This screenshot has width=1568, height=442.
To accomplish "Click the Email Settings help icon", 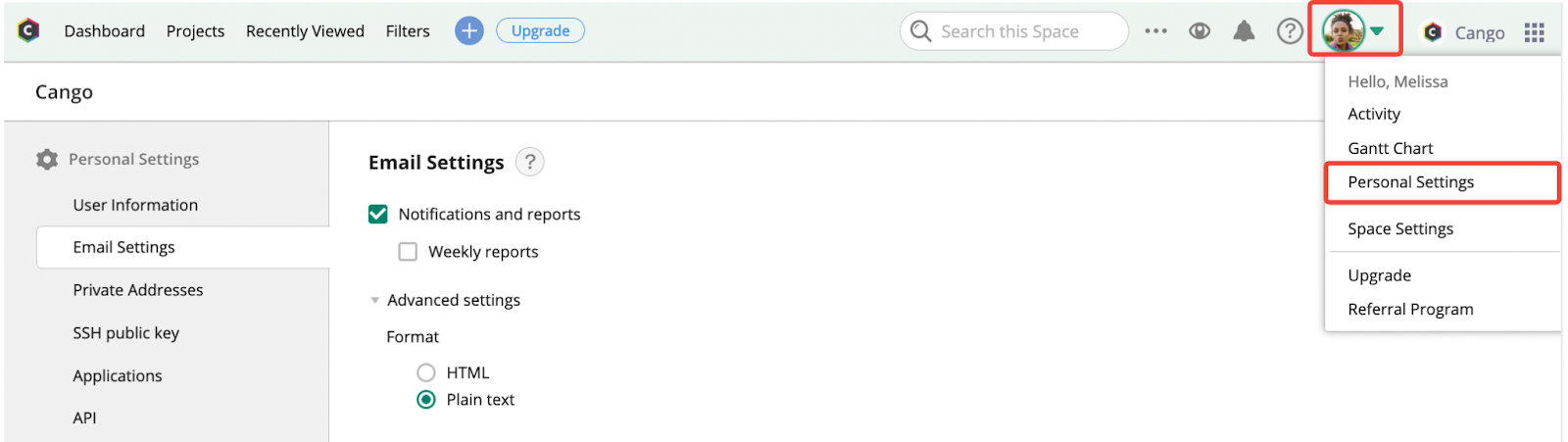I will coord(530,162).
